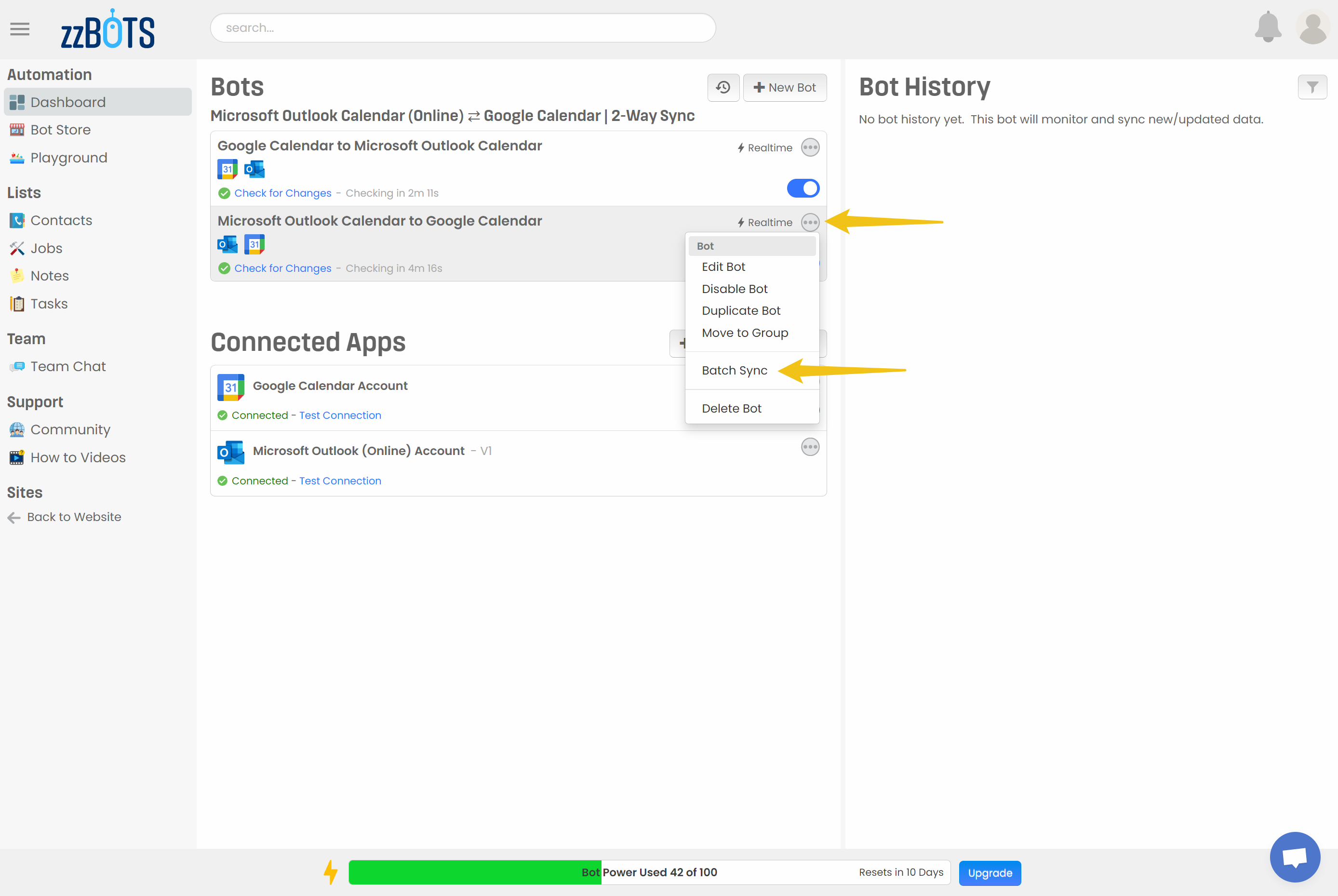Open options menu on Microsoft Outlook to Google bot
1338x896 pixels.
coord(810,222)
